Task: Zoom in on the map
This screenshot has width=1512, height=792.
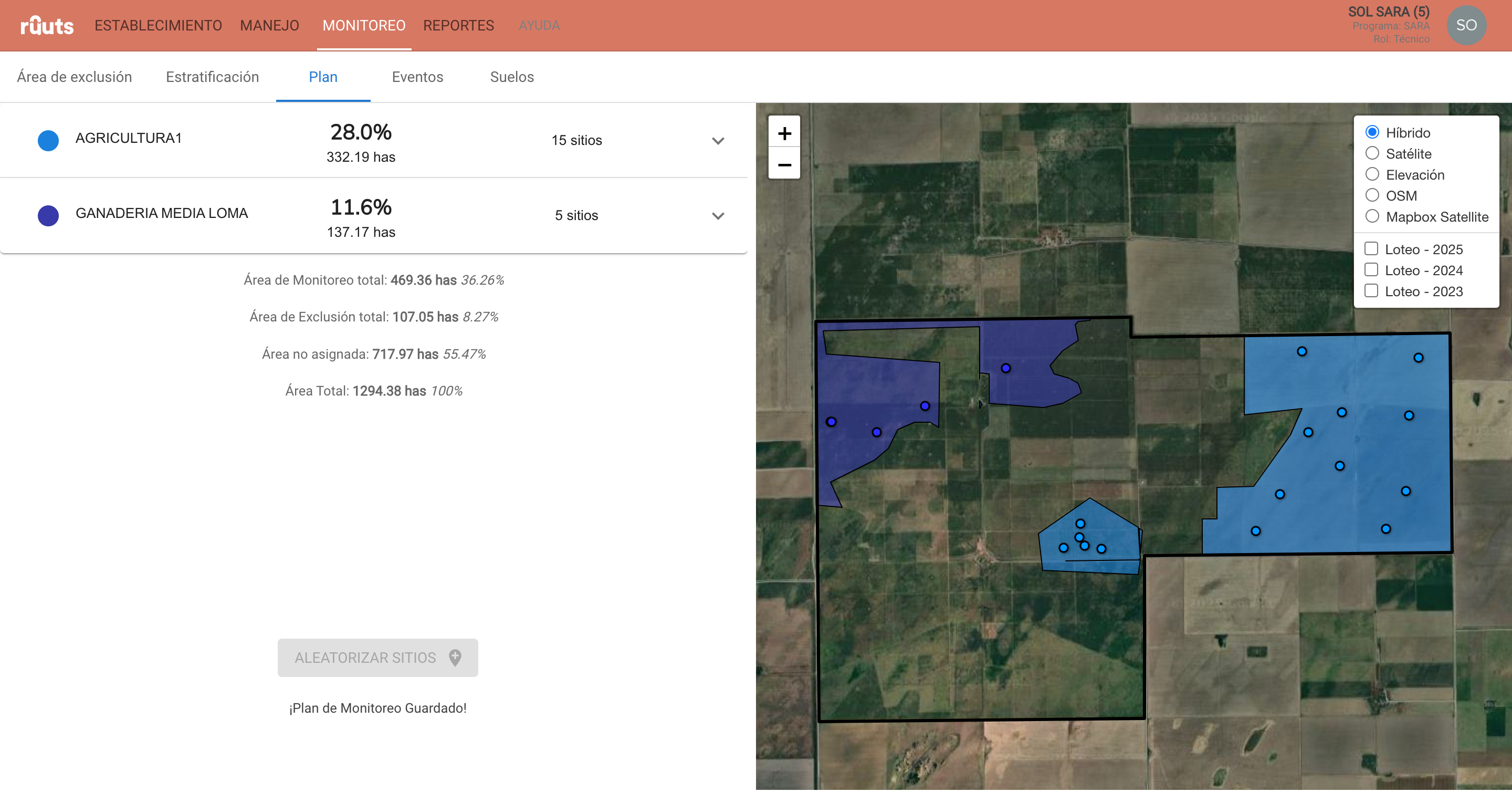Action: point(784,133)
